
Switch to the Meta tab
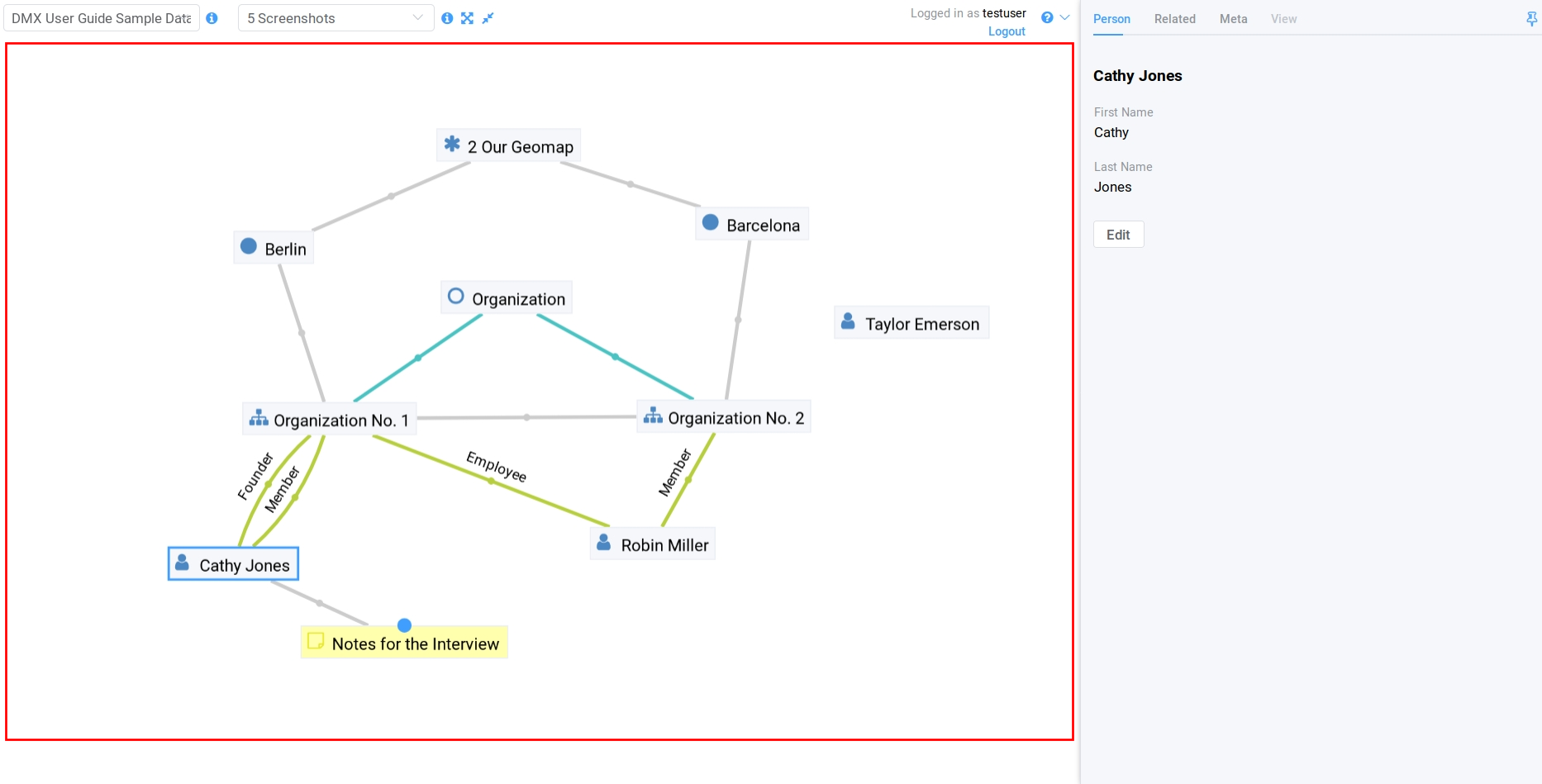tap(1233, 19)
